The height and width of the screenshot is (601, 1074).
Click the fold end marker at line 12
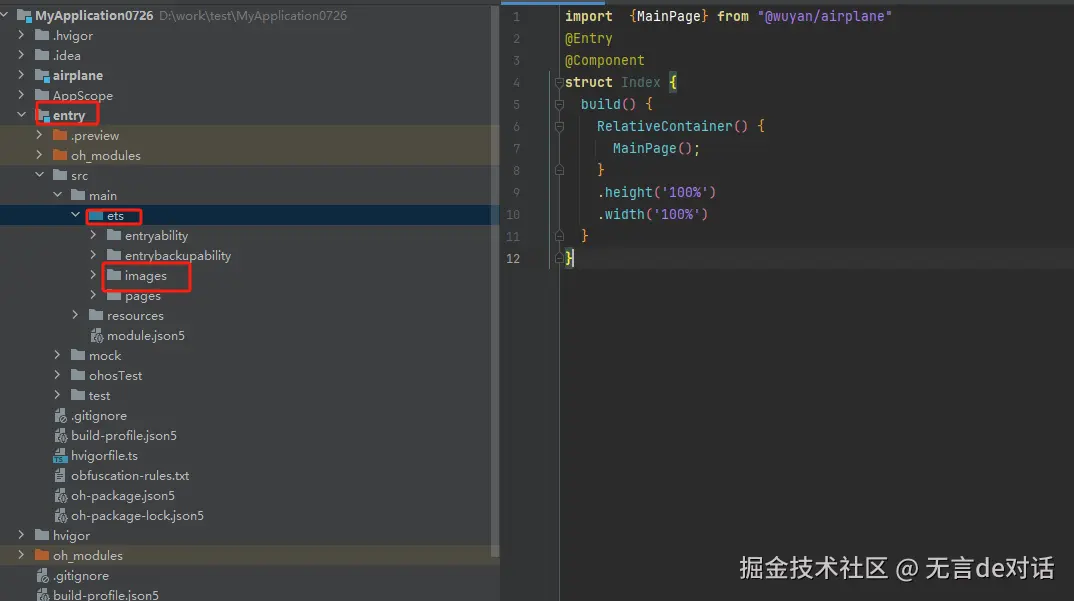[x=559, y=258]
